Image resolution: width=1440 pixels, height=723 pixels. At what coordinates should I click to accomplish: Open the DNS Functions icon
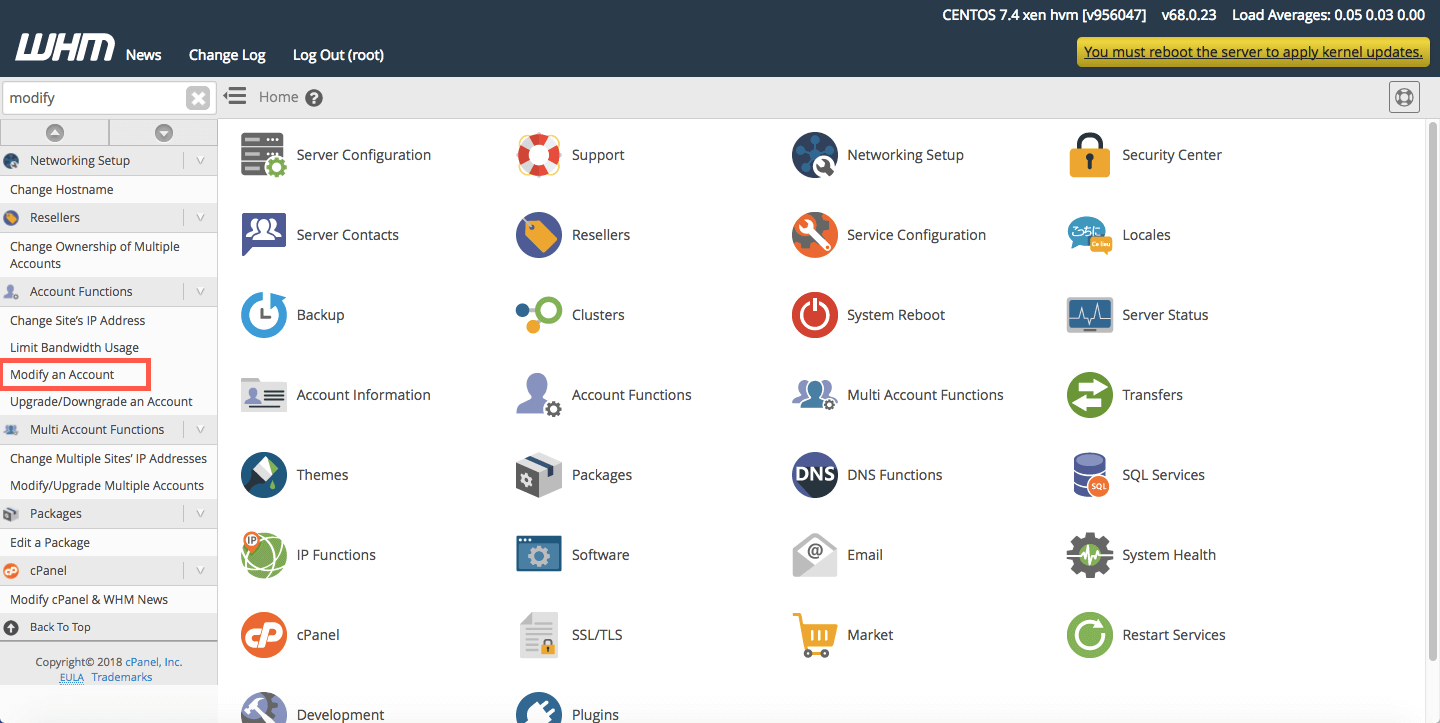(x=815, y=475)
